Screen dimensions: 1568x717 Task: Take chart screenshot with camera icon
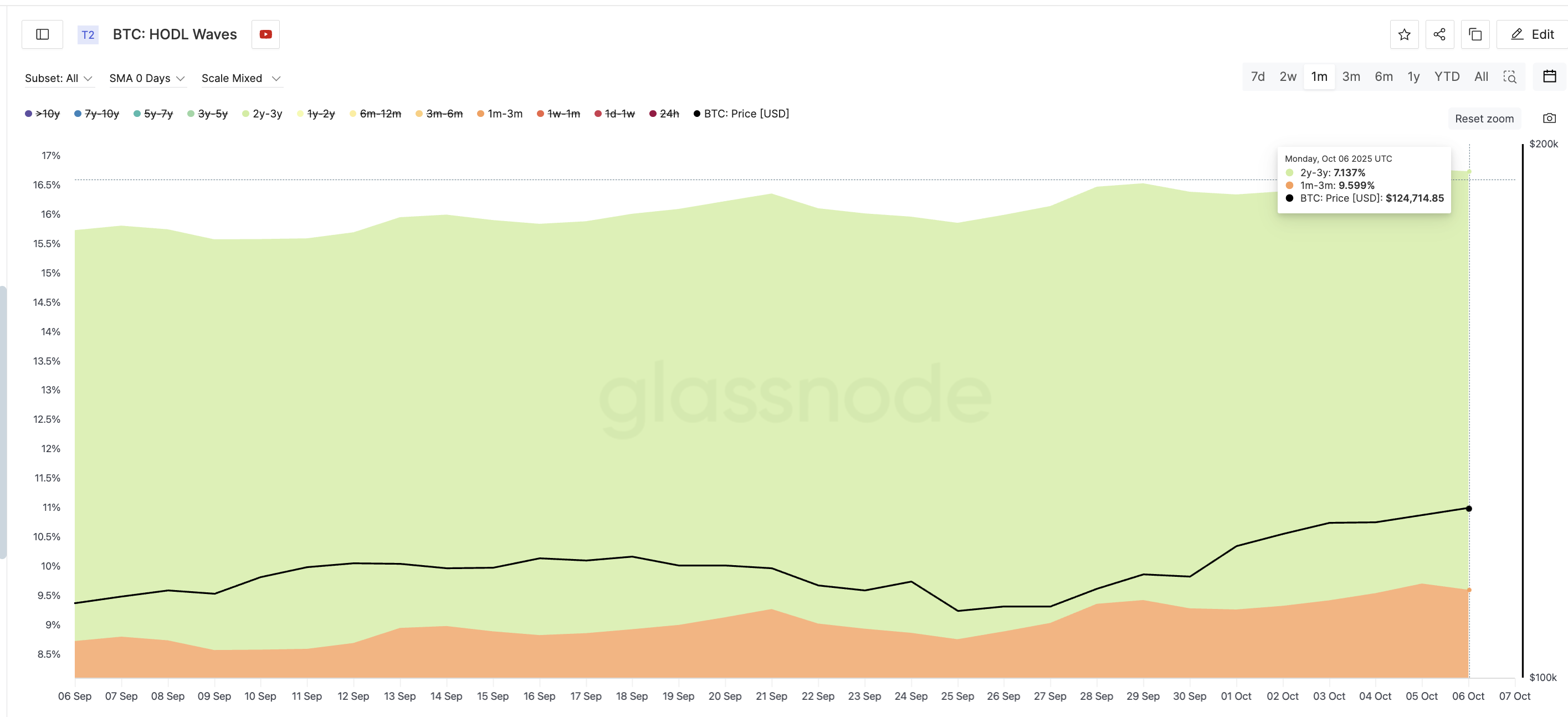point(1549,119)
